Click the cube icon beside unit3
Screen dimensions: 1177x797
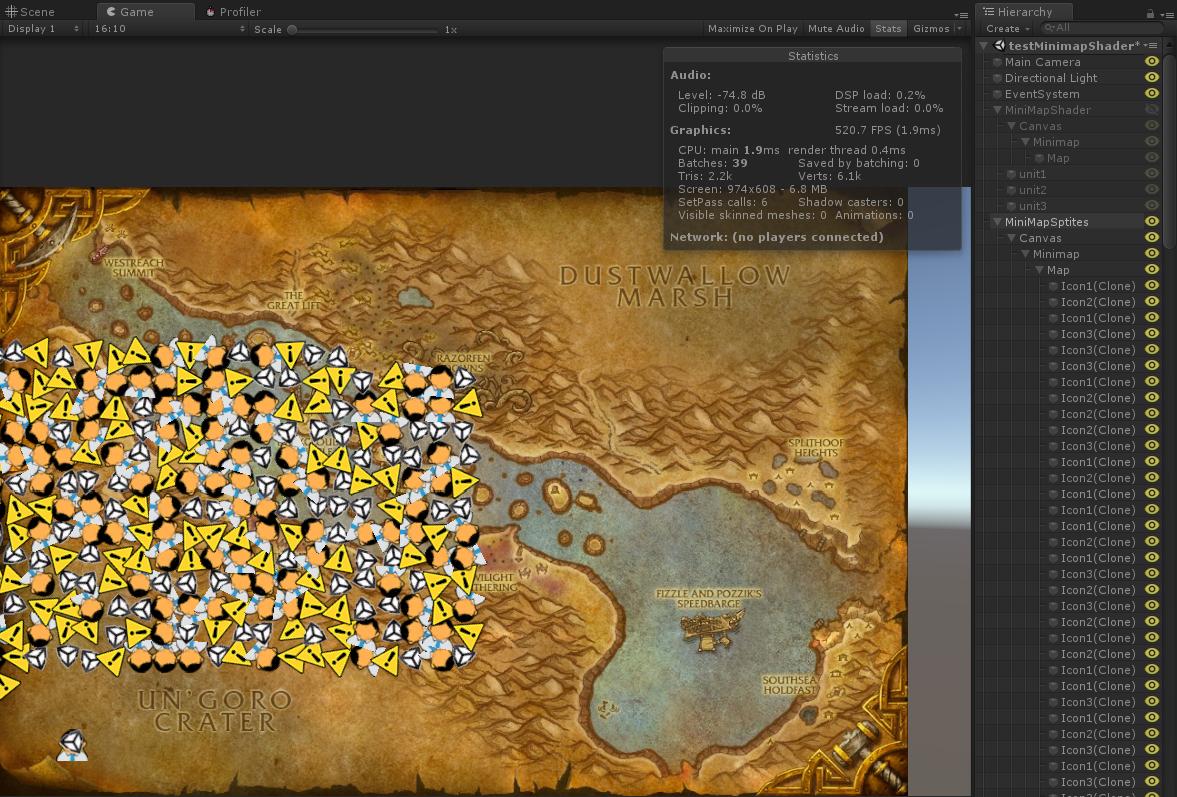(x=1011, y=206)
